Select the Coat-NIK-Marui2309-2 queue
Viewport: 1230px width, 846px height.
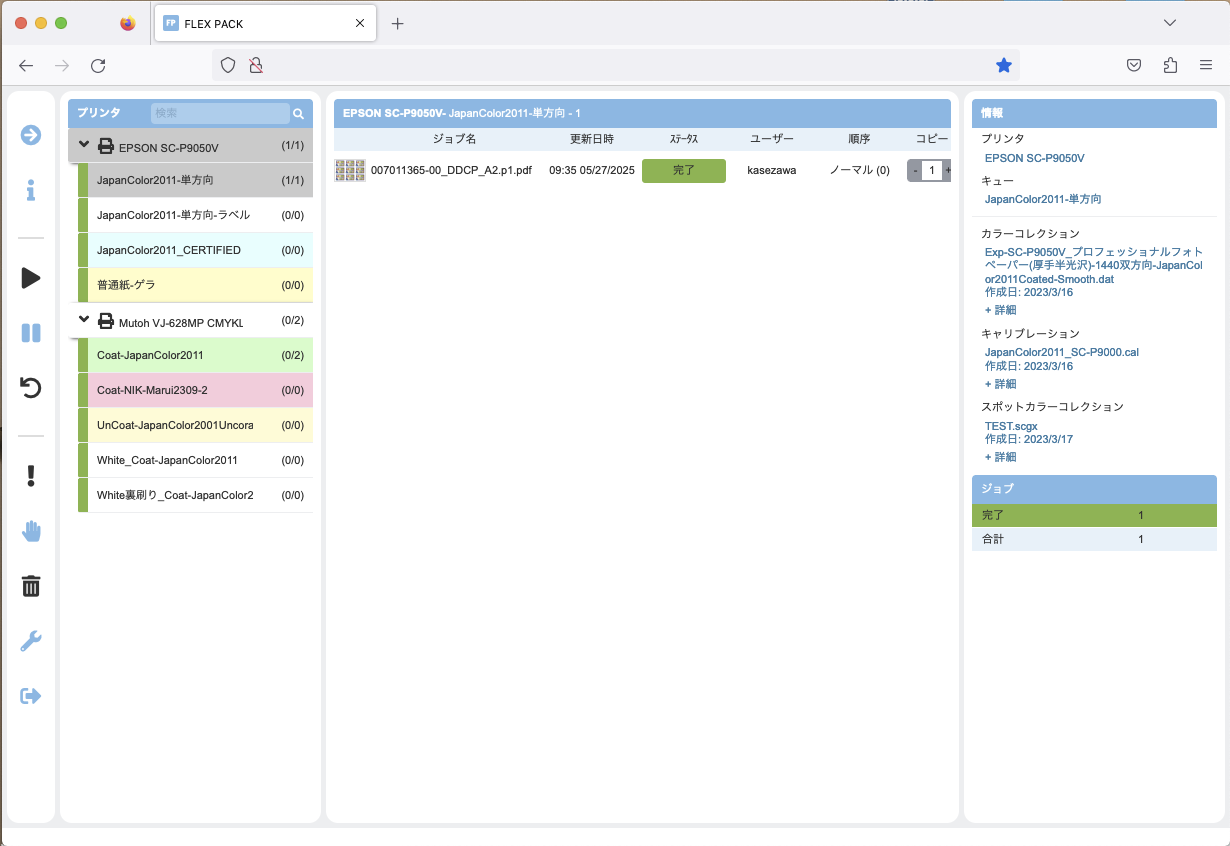coord(195,390)
